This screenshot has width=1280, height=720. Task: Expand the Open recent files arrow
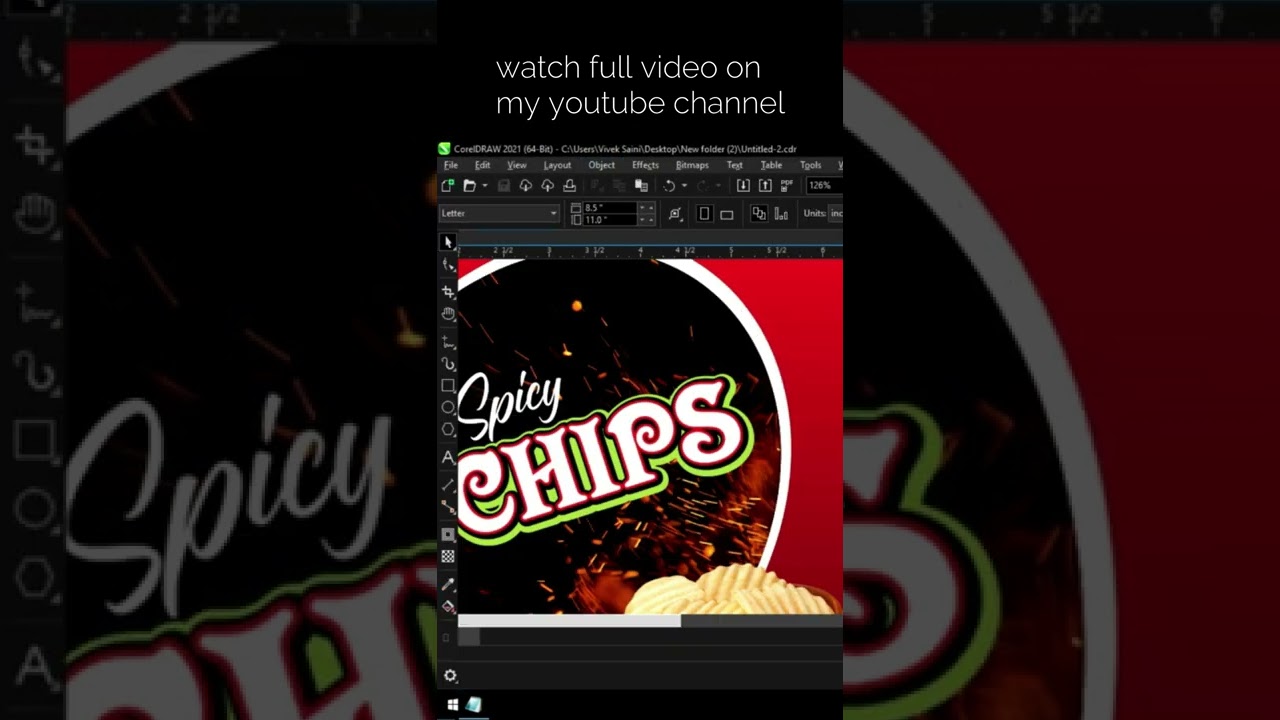(485, 186)
